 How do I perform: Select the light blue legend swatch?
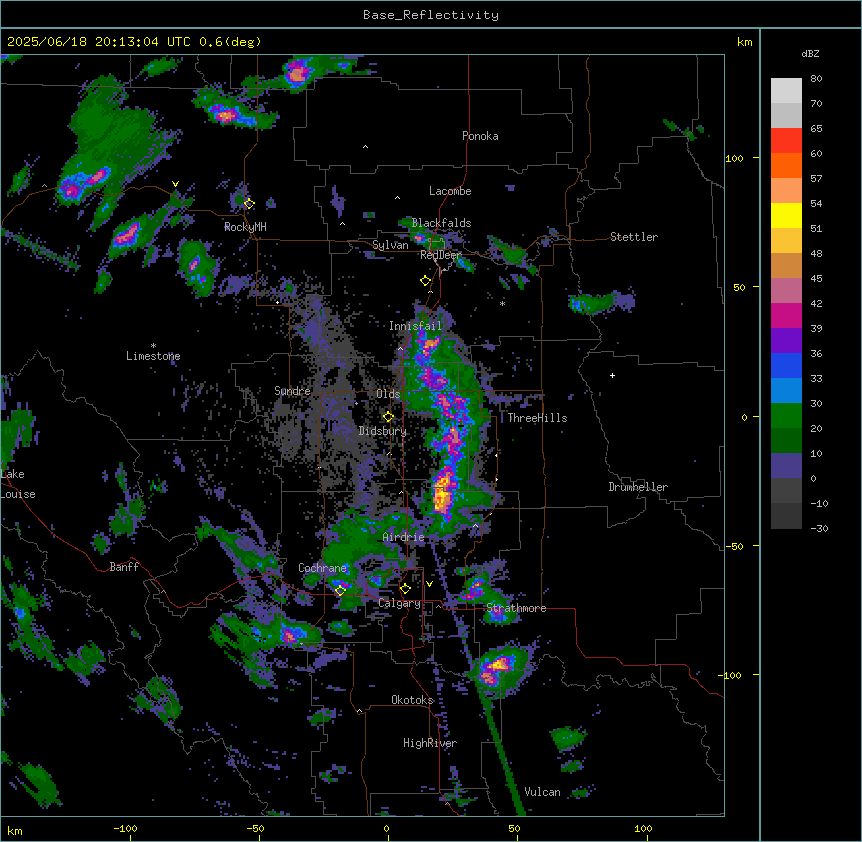pos(786,391)
